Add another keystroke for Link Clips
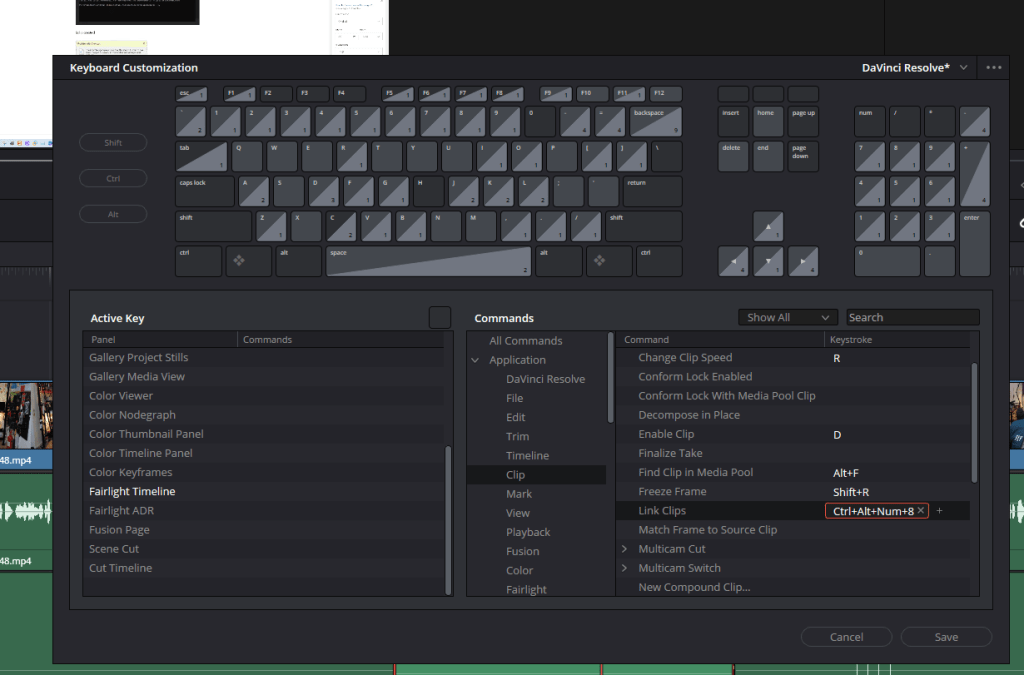 point(939,510)
